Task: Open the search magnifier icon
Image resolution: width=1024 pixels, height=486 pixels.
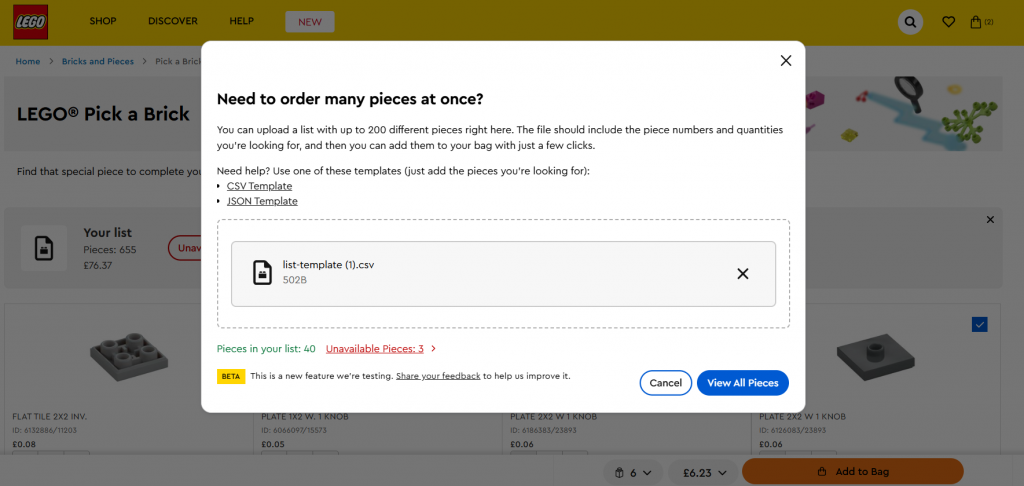Action: pos(910,21)
